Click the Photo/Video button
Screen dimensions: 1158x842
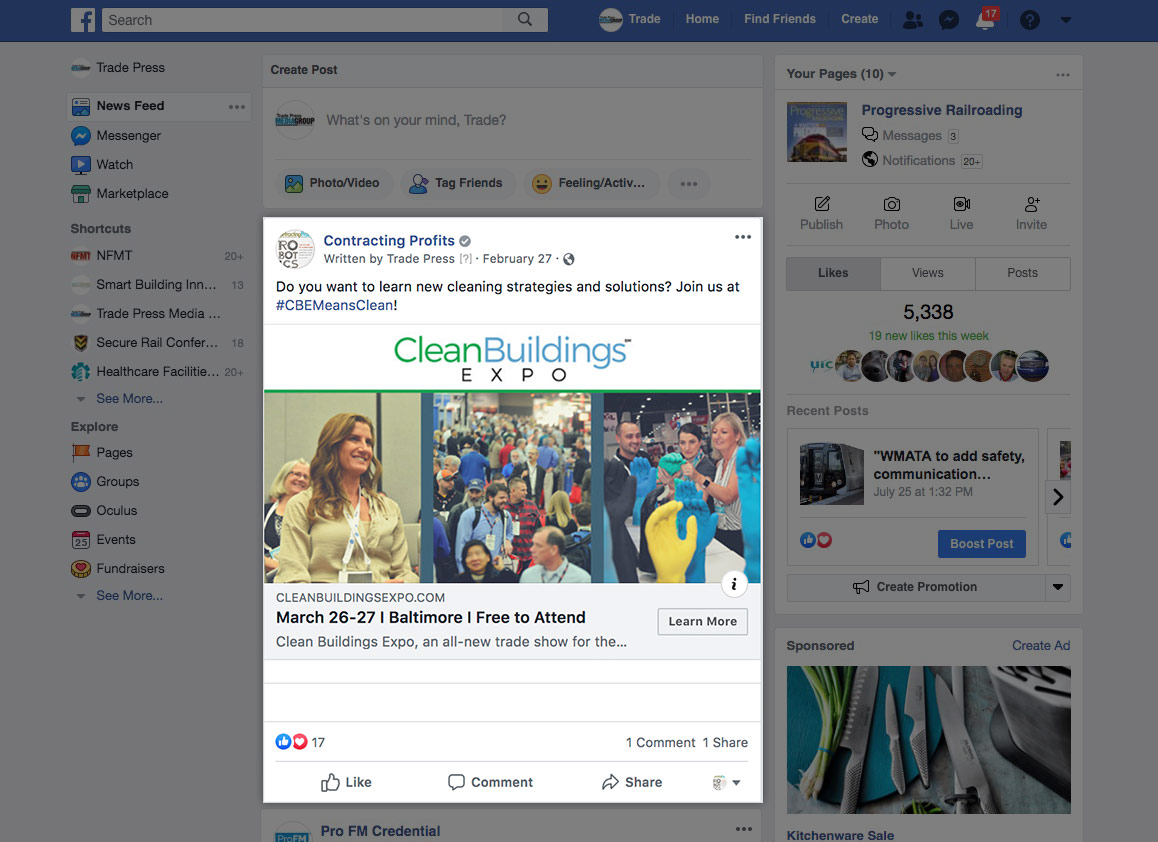click(x=333, y=183)
